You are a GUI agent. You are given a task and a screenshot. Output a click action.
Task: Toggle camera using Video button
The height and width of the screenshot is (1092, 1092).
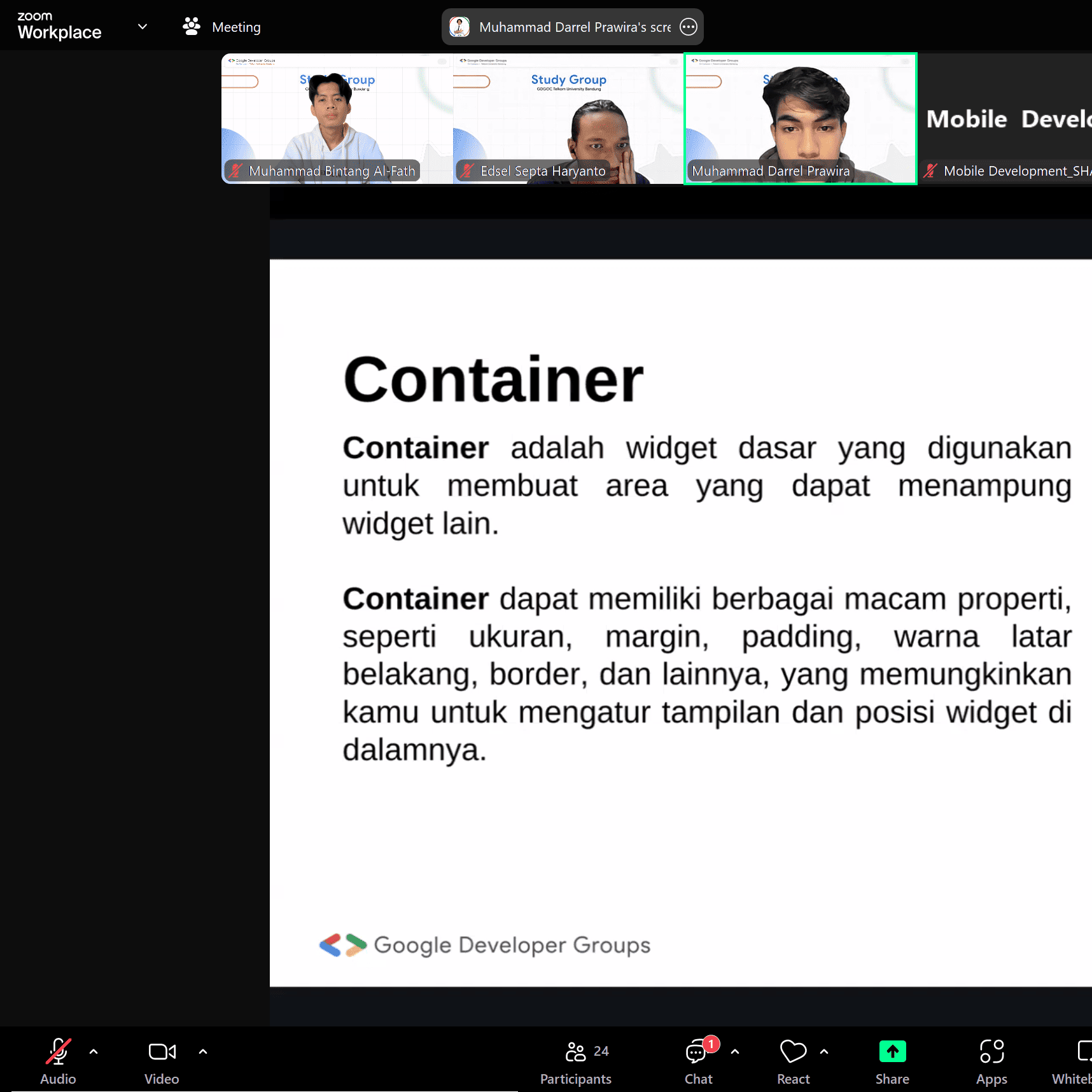[x=162, y=1061]
